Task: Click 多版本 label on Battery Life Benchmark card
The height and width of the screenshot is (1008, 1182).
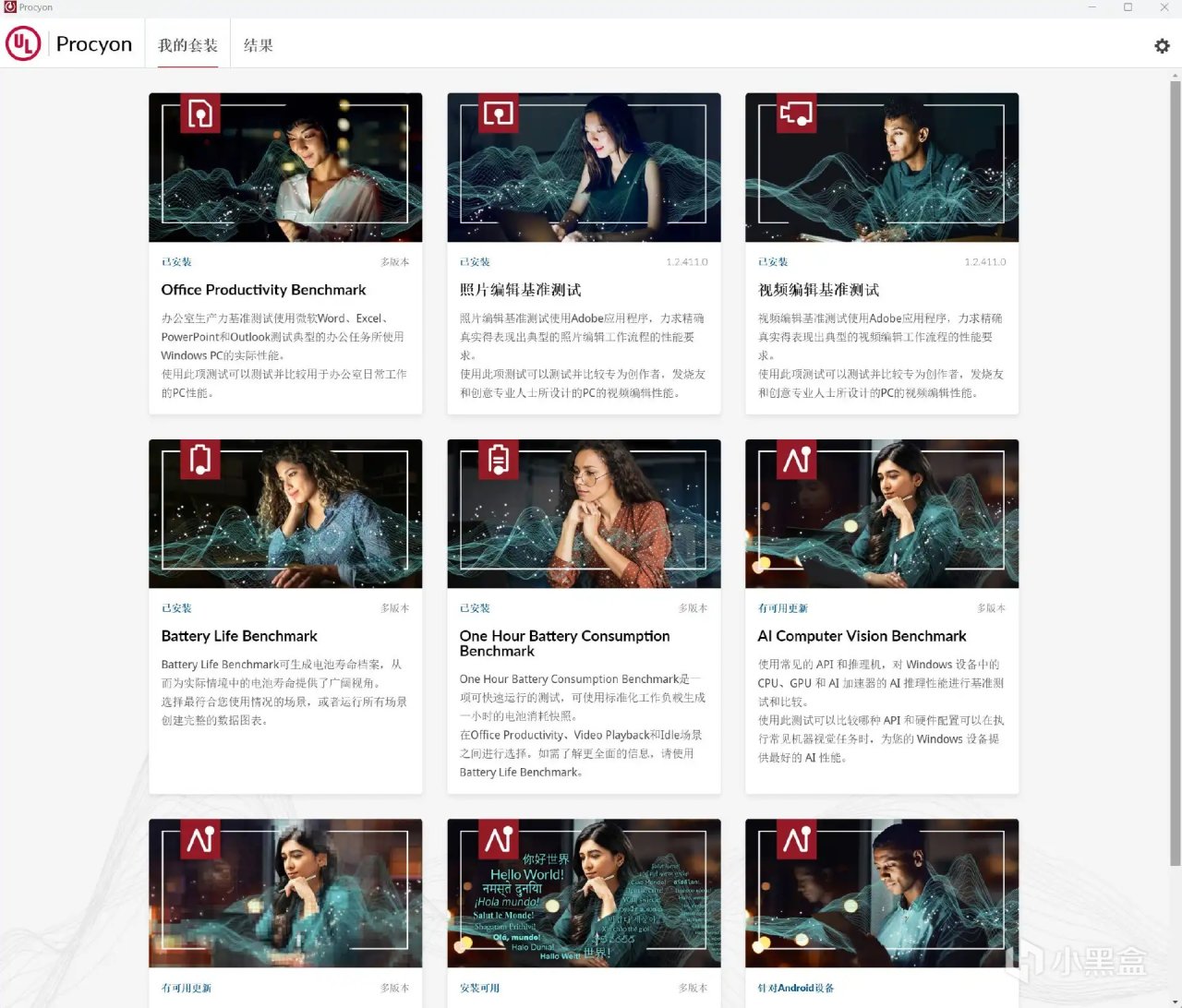Action: [395, 608]
